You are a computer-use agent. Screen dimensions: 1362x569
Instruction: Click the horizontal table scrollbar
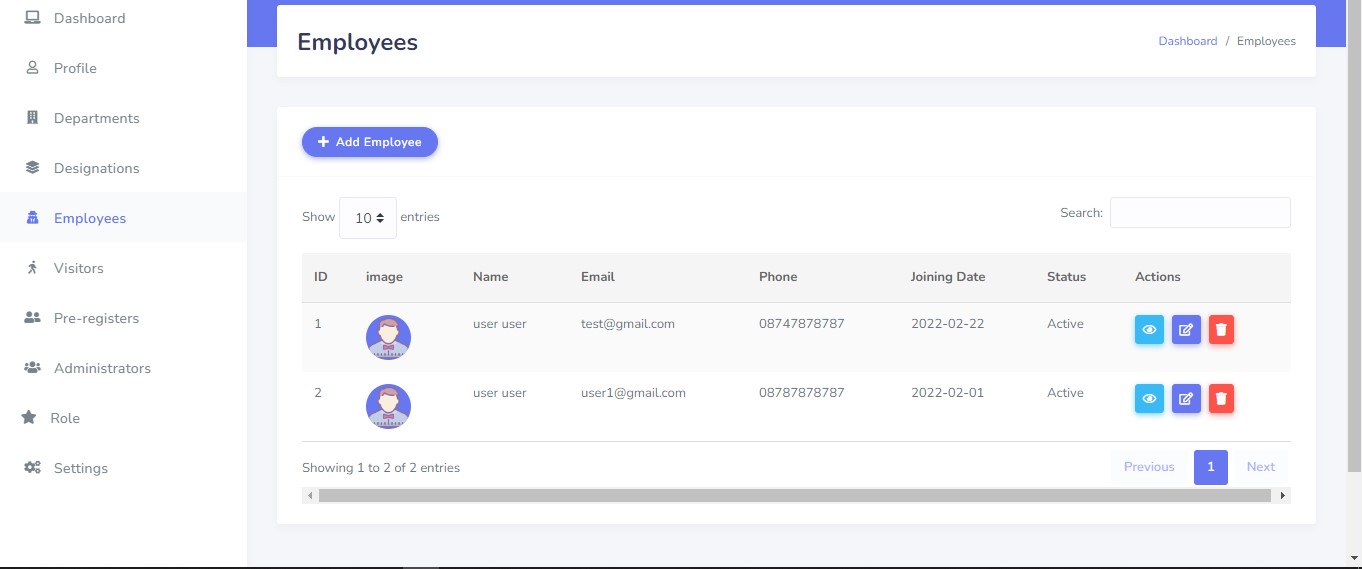(x=795, y=495)
